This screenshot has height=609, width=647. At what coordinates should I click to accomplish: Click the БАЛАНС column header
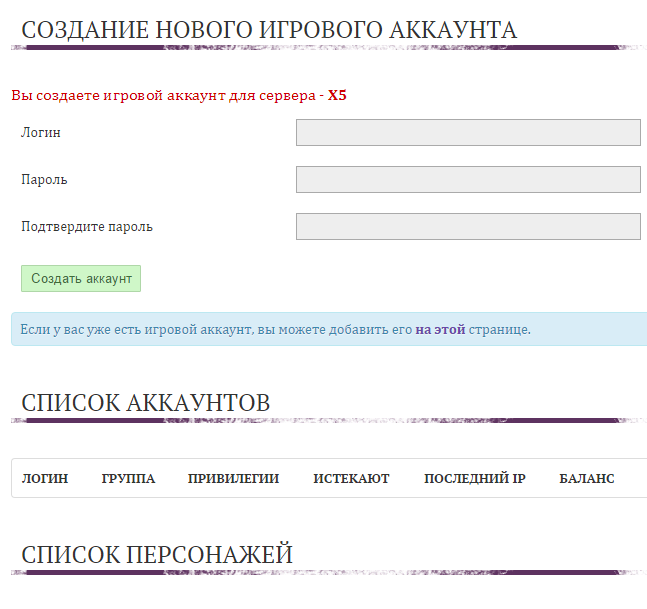click(x=587, y=478)
